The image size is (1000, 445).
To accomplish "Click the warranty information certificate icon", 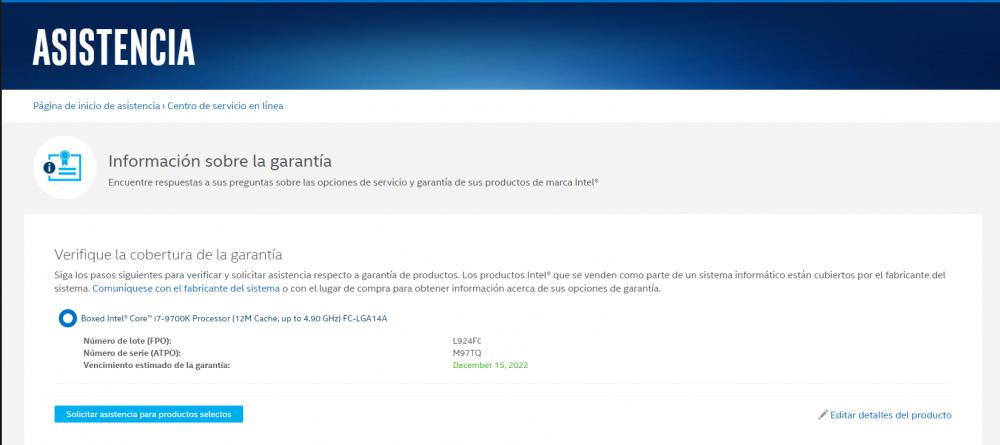I will click(64, 167).
